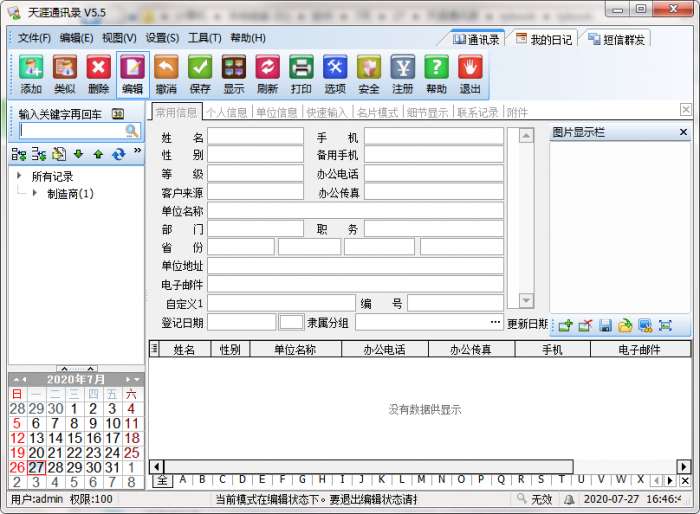Sort by the 单位名称 column header
Screen dimensions: 700x514
pyautogui.click(x=294, y=349)
